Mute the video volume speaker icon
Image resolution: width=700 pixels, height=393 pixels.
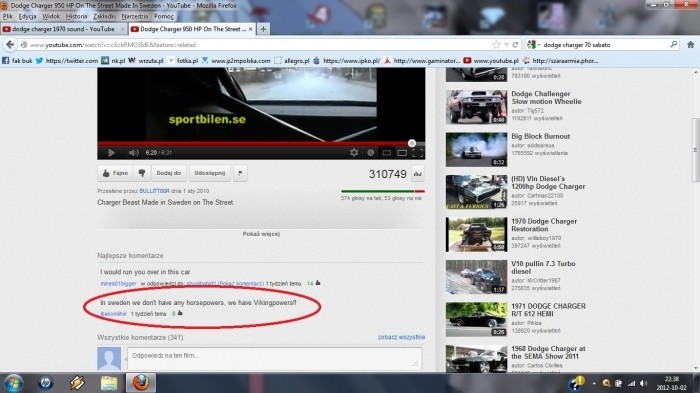pyautogui.click(x=133, y=153)
